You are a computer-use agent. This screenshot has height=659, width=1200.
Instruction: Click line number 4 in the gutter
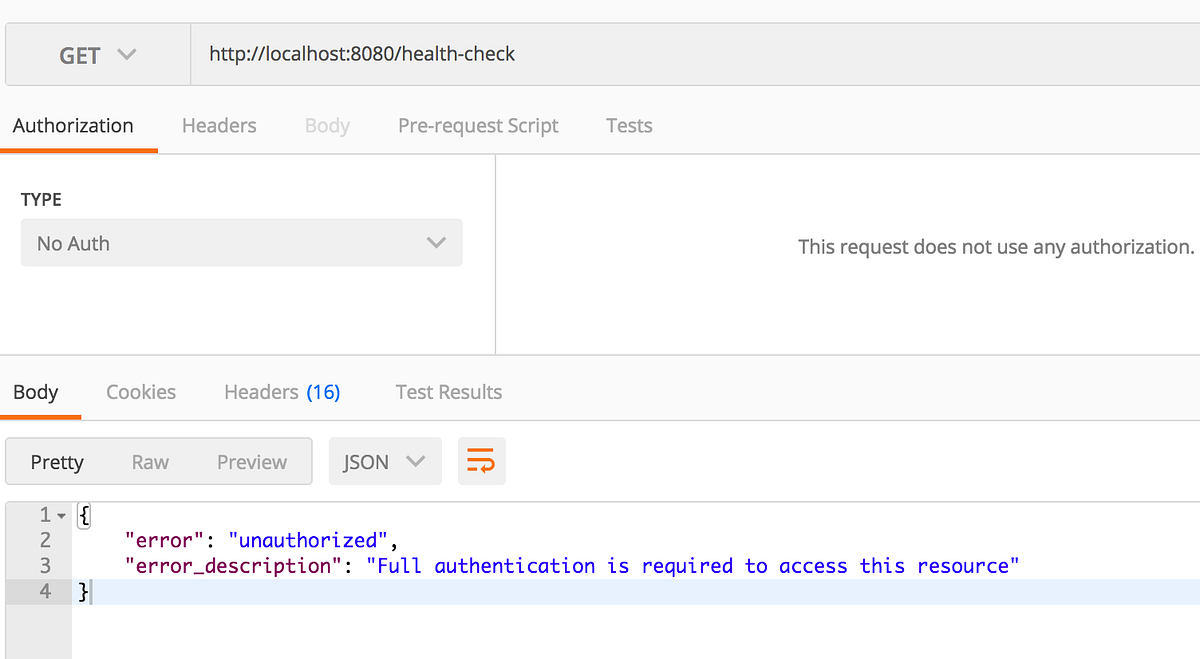pyautogui.click(x=45, y=591)
